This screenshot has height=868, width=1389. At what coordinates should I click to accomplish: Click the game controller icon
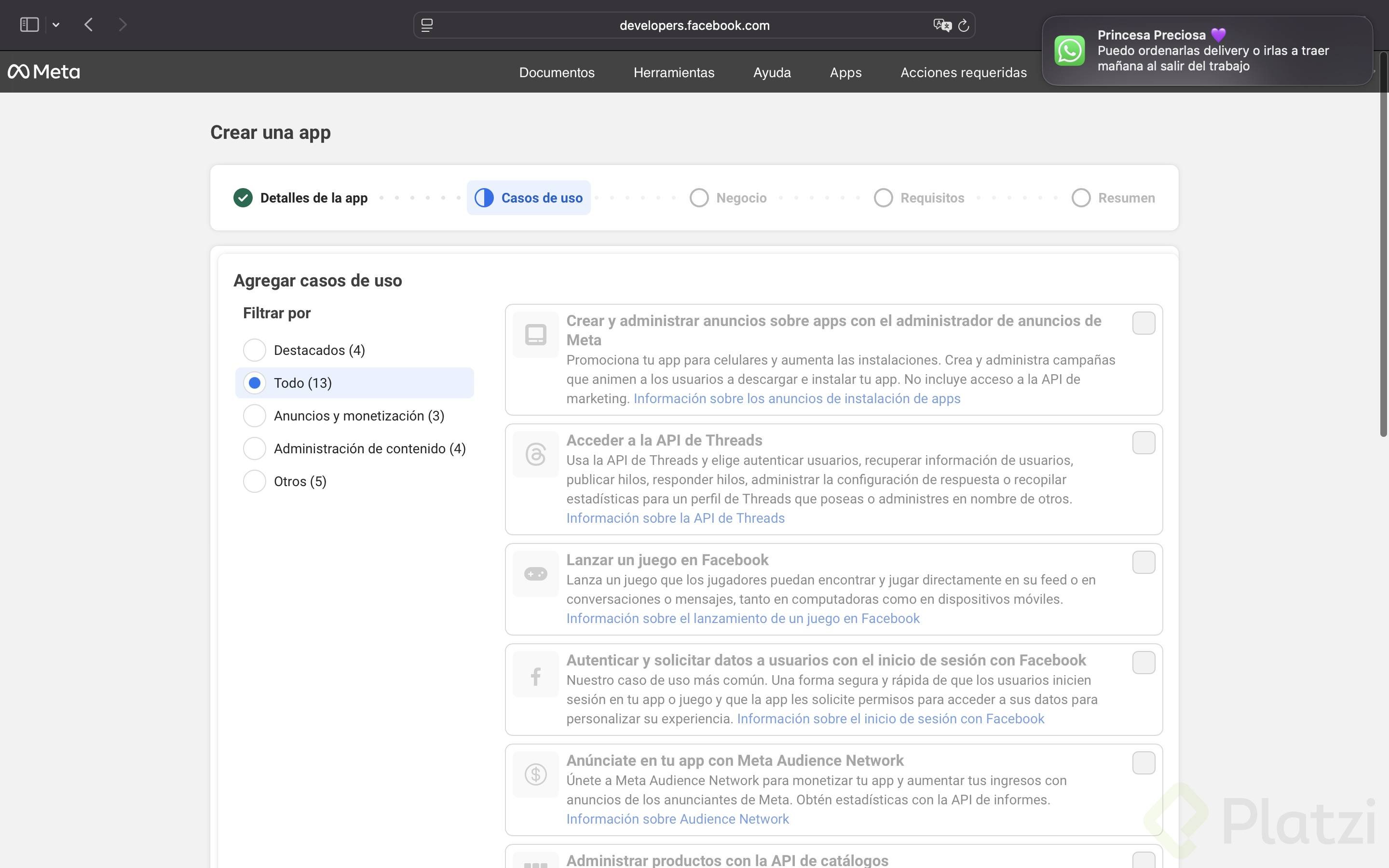pos(535,574)
